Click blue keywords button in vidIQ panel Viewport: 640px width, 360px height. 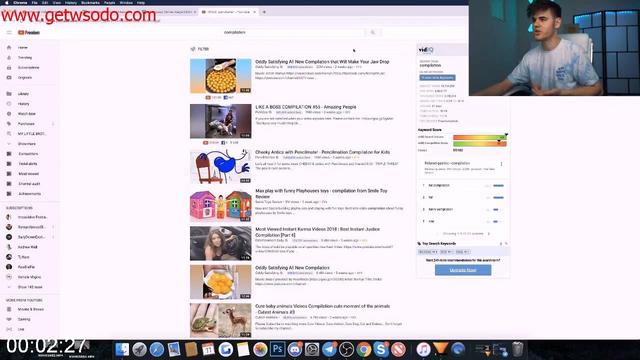pyautogui.click(x=437, y=78)
